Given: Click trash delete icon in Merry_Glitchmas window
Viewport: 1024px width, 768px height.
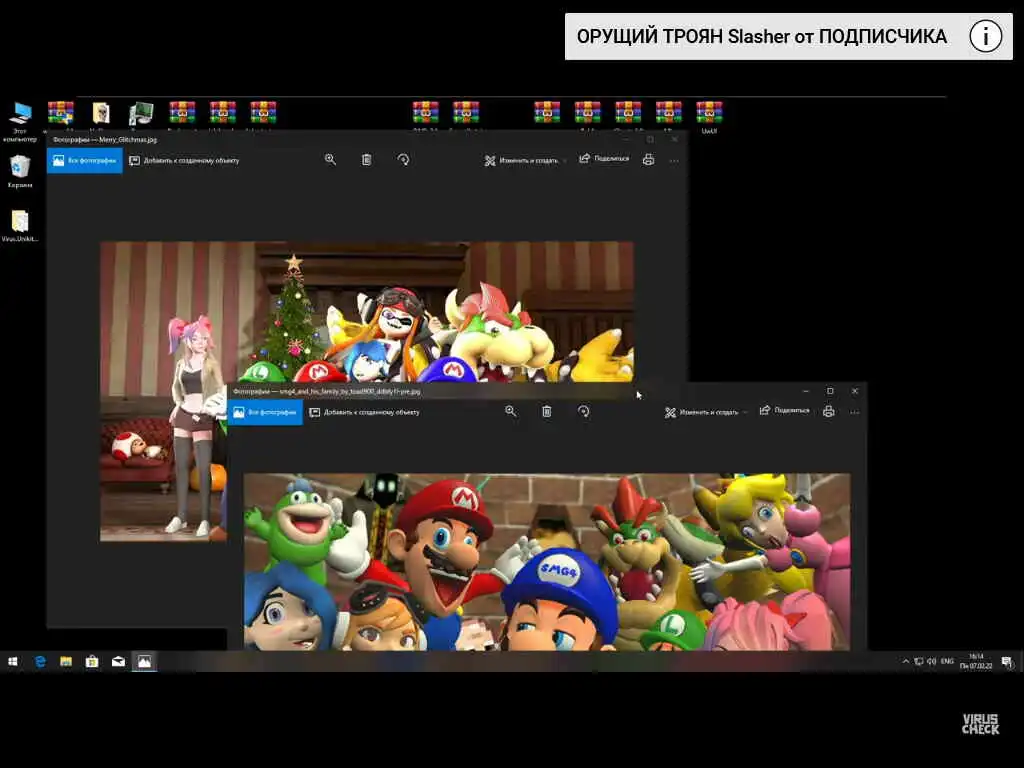Looking at the screenshot, I should pyautogui.click(x=366, y=159).
